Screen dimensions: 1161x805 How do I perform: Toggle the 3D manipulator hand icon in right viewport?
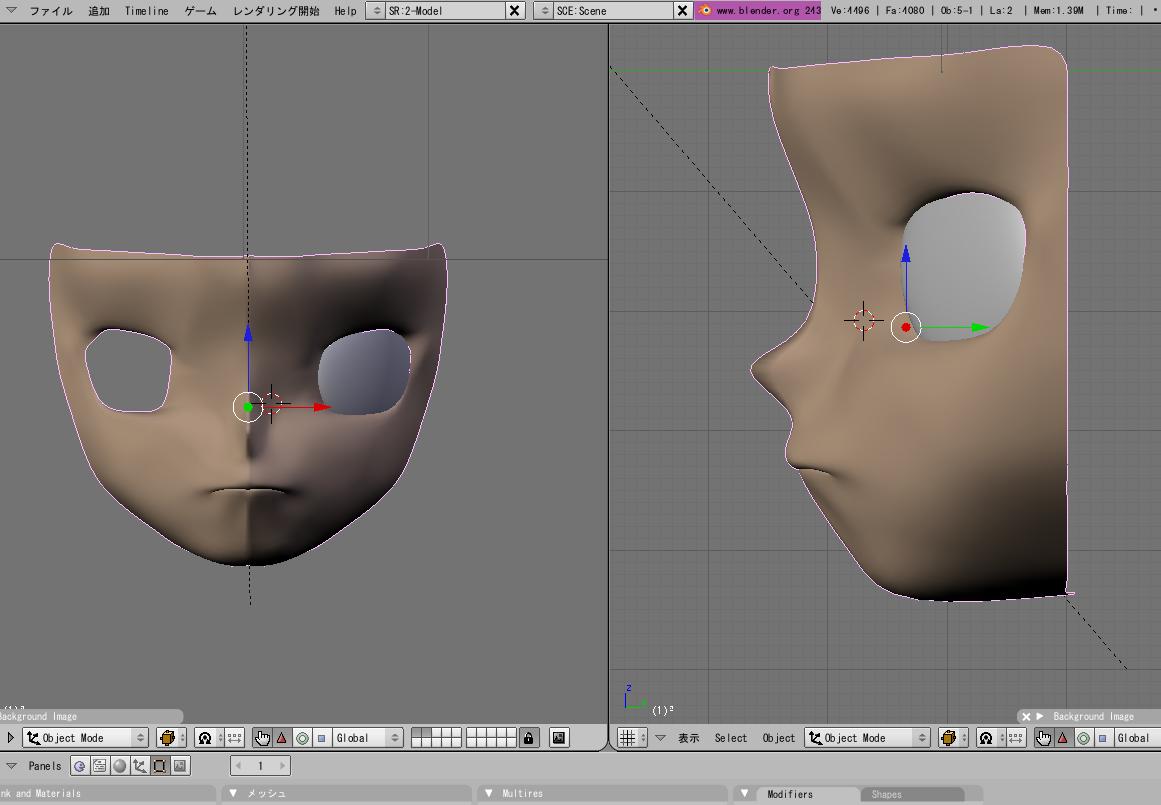tap(1043, 738)
